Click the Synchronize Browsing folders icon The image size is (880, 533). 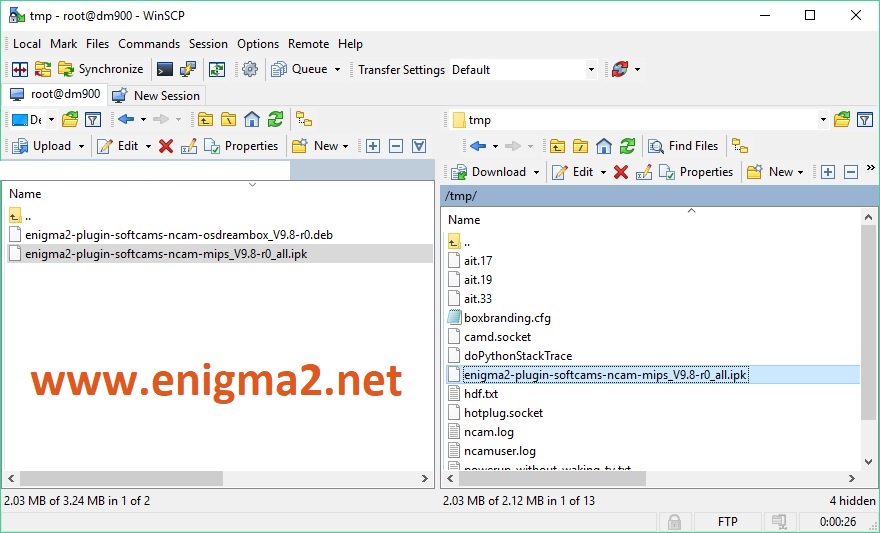(43, 70)
